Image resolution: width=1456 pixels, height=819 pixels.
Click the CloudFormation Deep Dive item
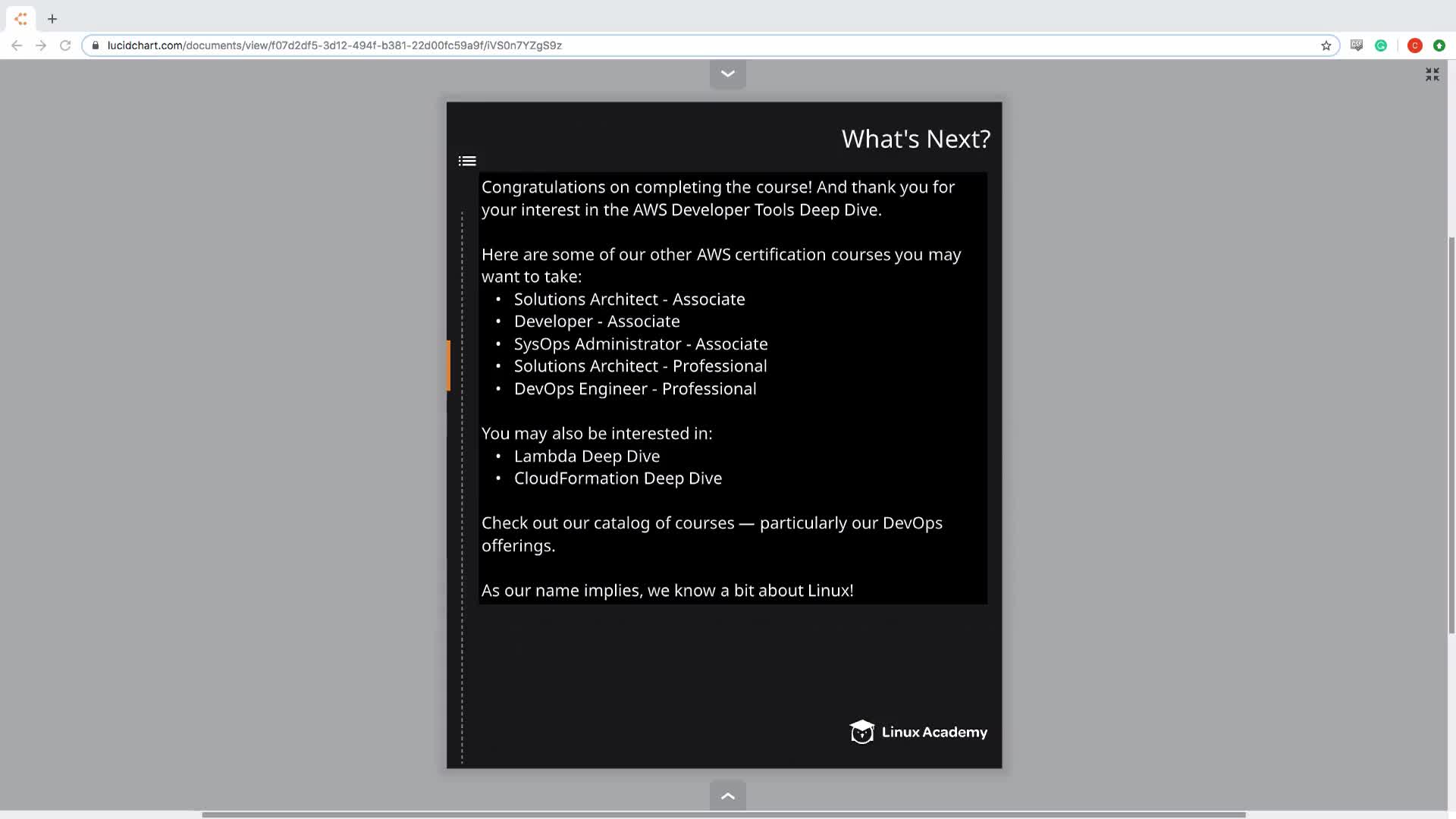point(617,479)
